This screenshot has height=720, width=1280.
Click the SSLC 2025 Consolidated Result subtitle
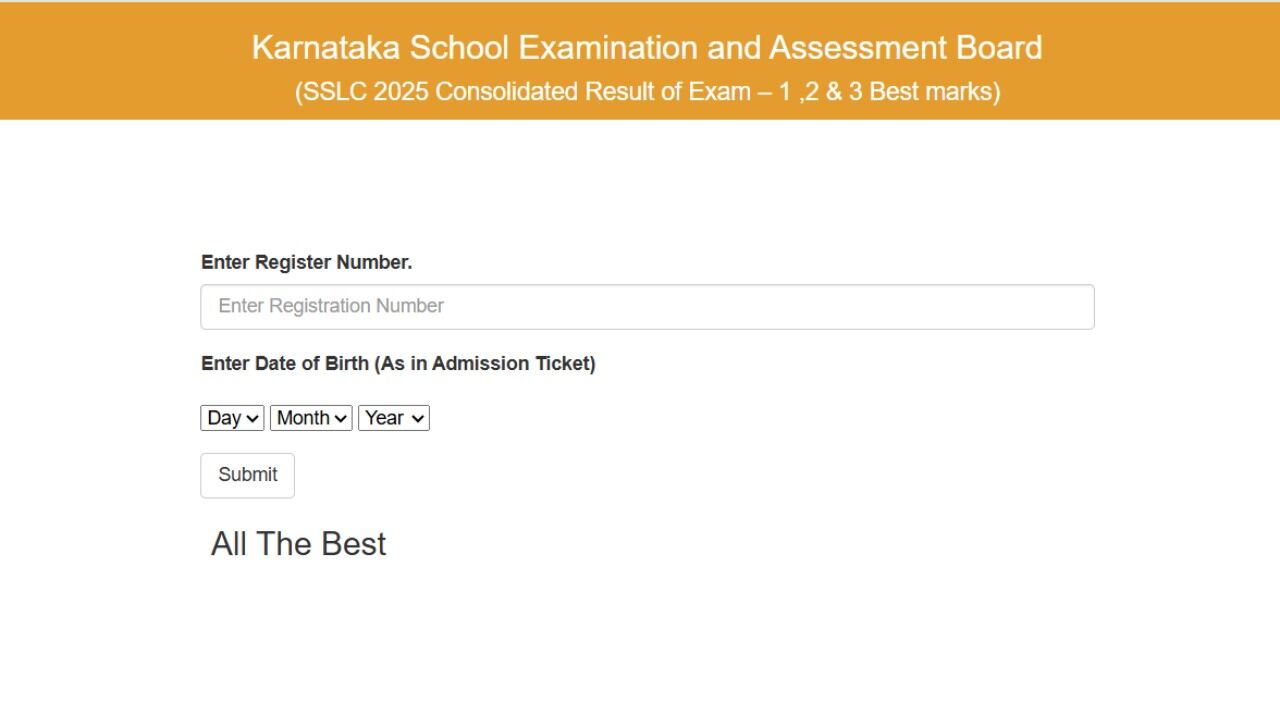(646, 92)
